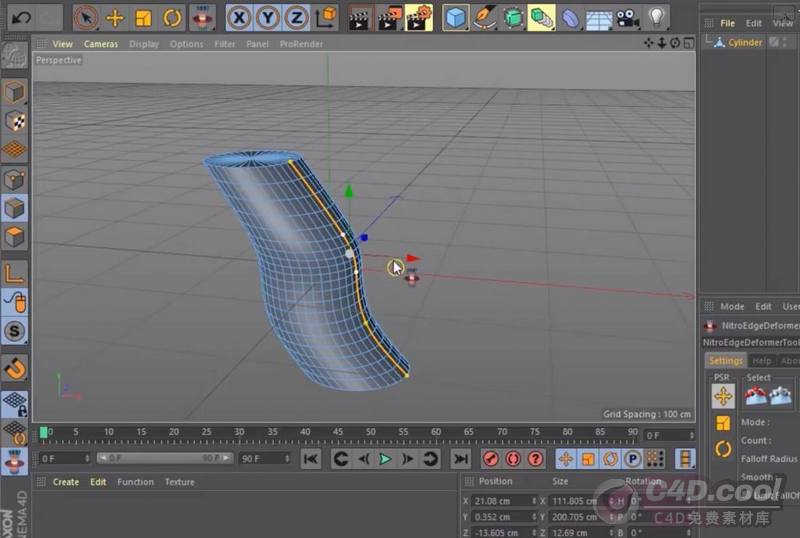
Task: Select the Live Selection tool
Action: pyautogui.click(x=86, y=18)
